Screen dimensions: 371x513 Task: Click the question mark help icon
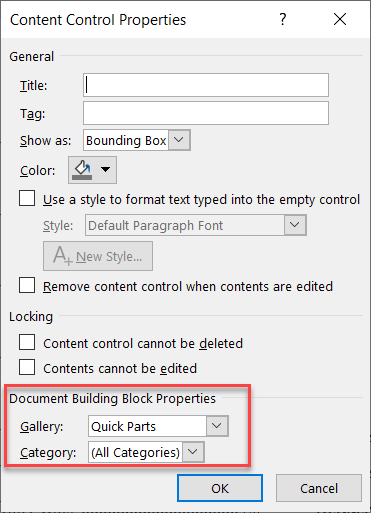click(x=283, y=19)
